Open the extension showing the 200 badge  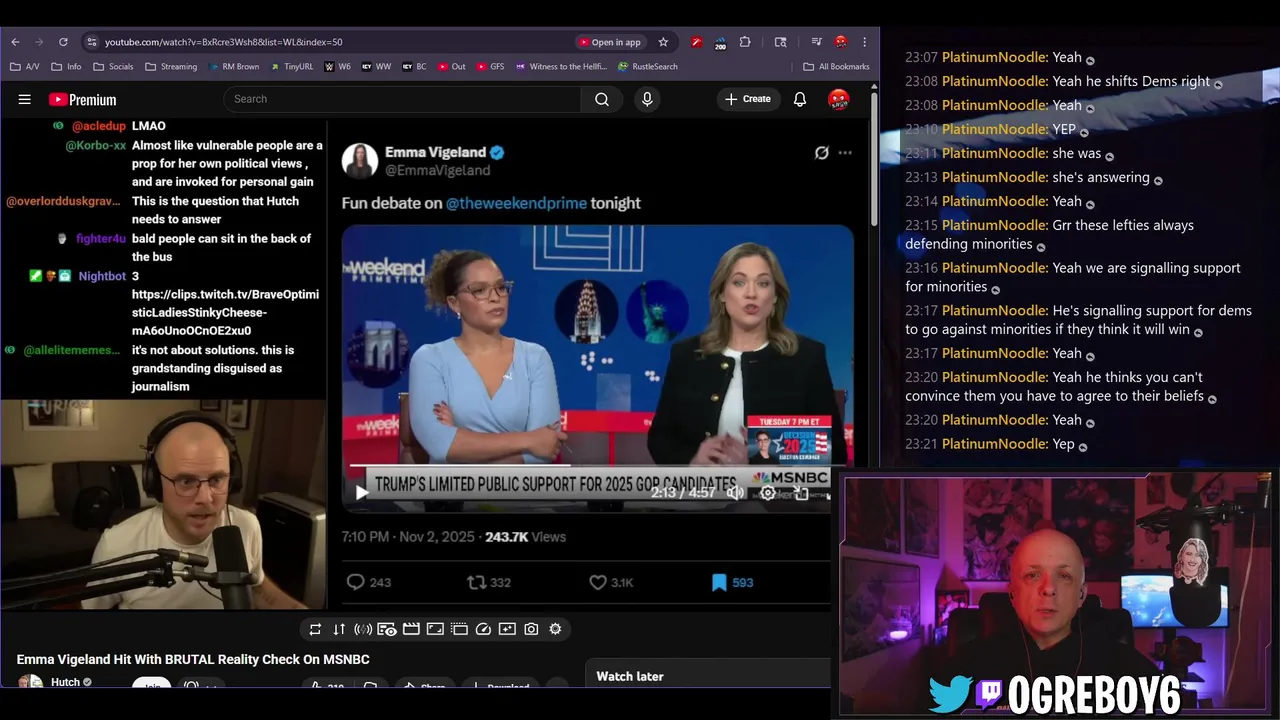click(720, 42)
